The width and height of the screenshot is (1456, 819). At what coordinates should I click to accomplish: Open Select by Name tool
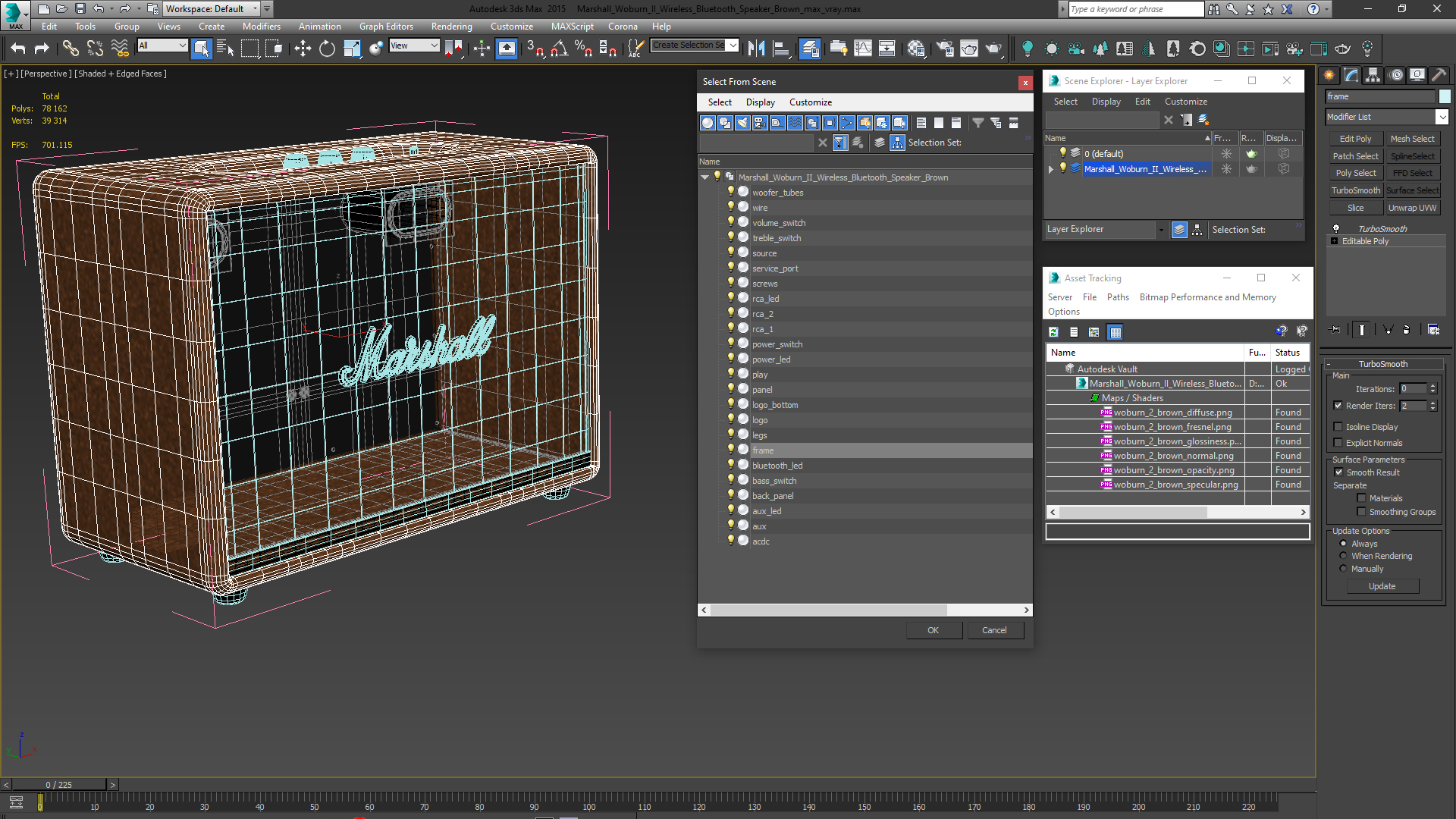(x=225, y=49)
